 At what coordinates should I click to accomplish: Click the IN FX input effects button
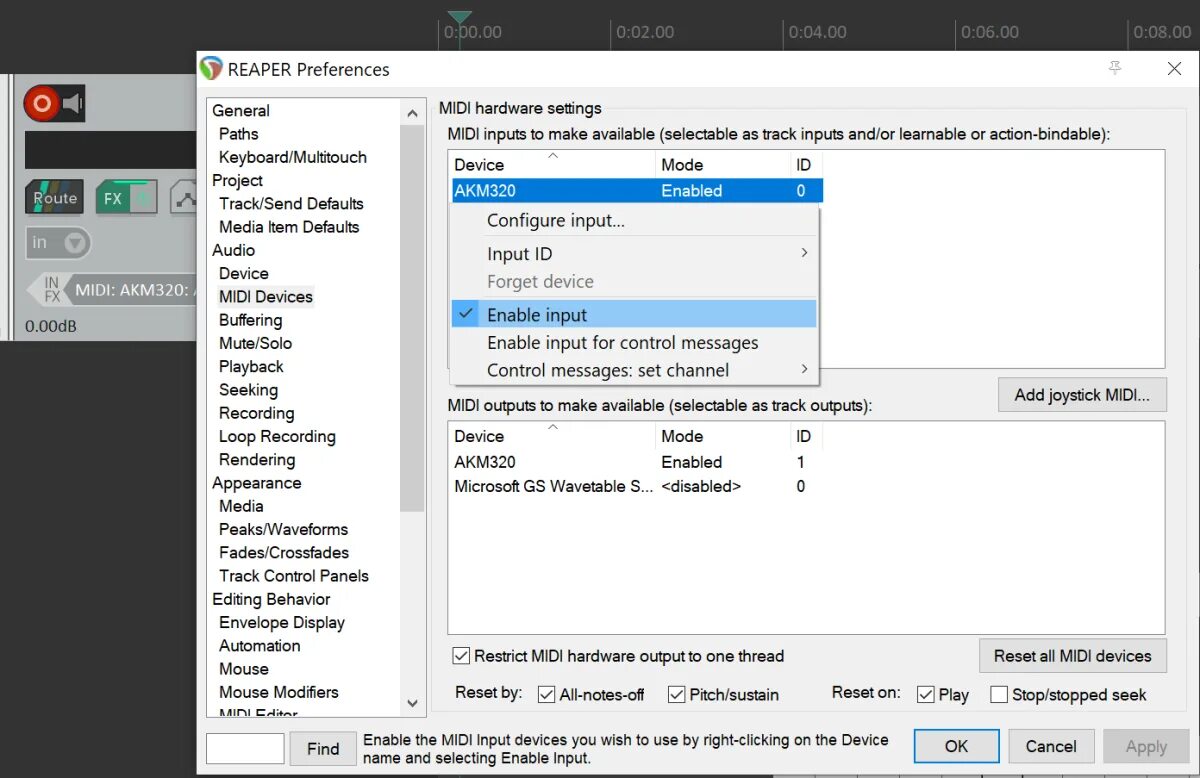click(52, 290)
